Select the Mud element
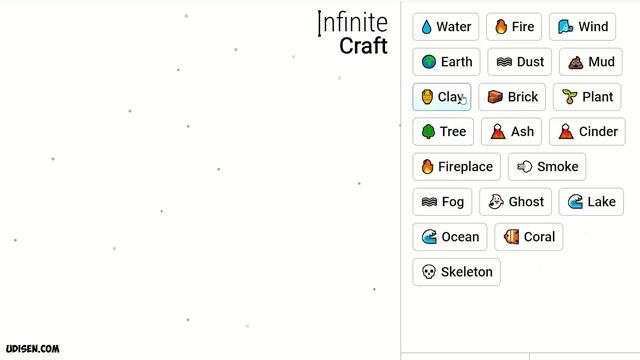 [591, 62]
